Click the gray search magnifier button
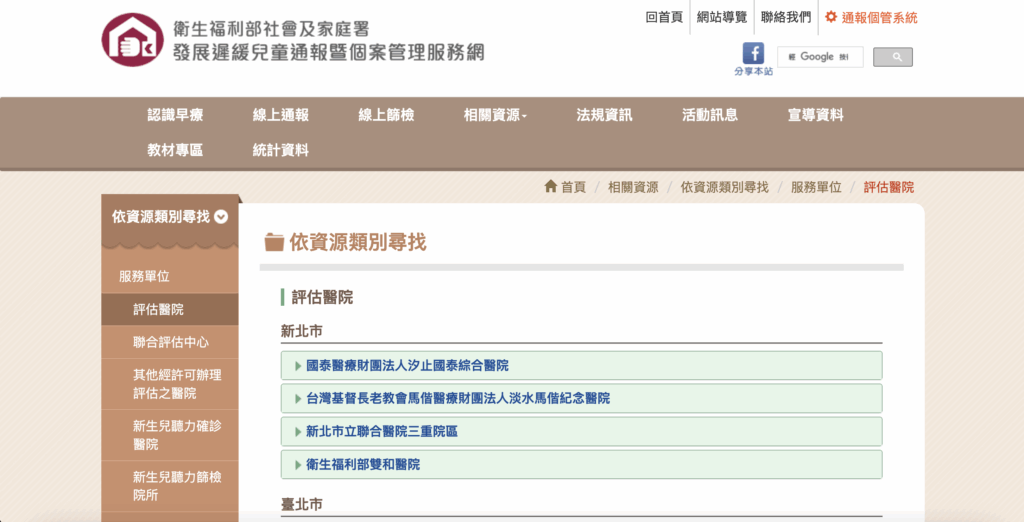The height and width of the screenshot is (522, 1024). pos(893,57)
